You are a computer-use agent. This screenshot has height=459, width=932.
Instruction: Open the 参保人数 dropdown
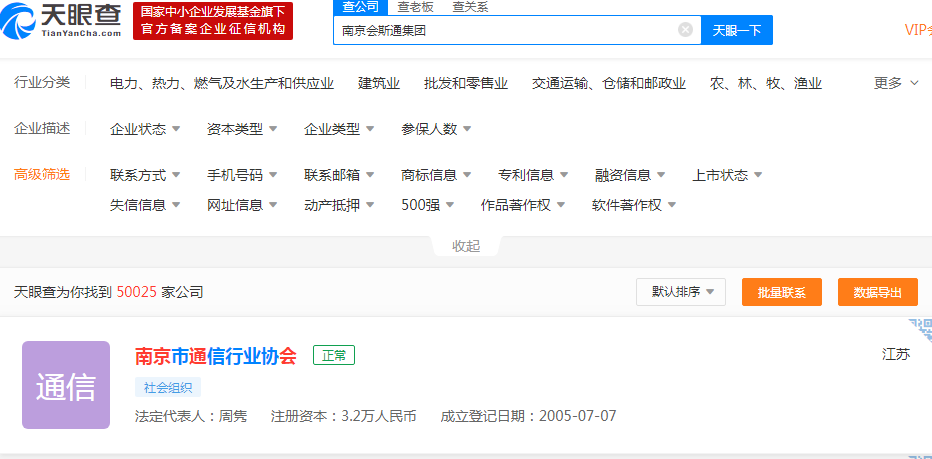coord(436,129)
